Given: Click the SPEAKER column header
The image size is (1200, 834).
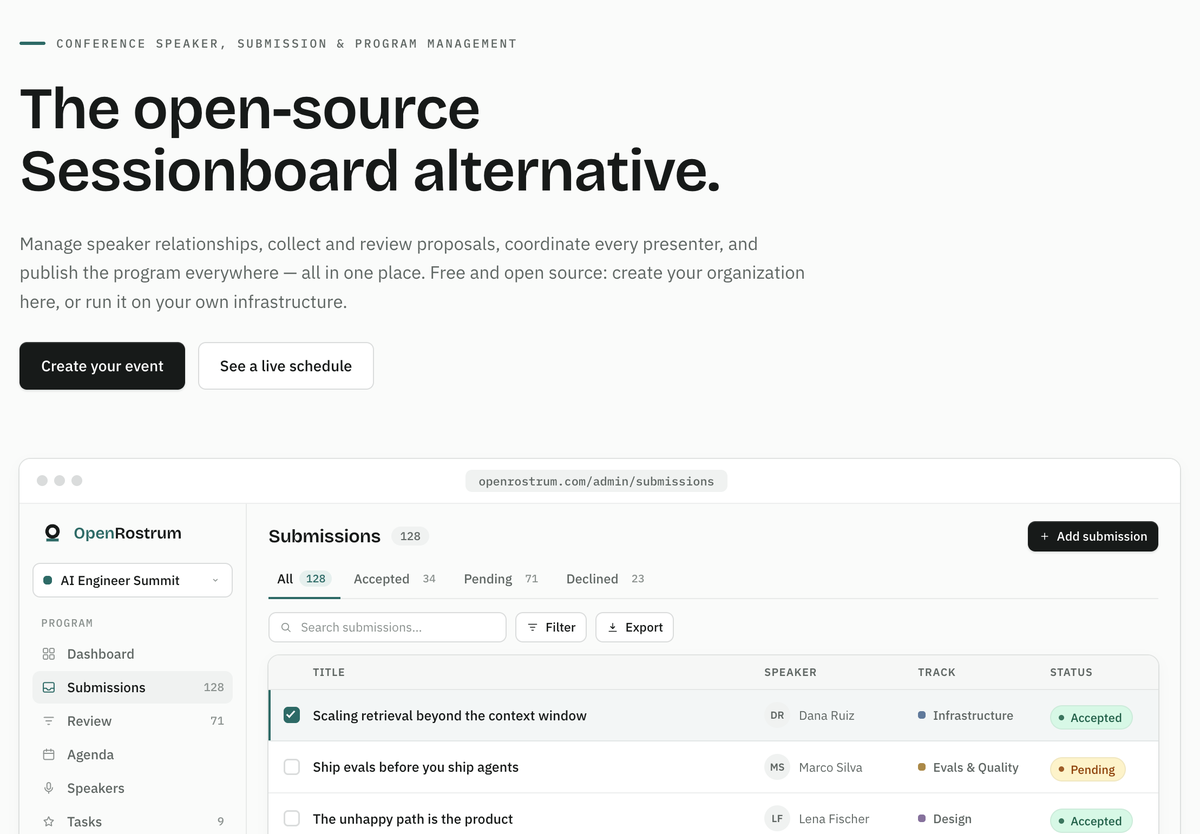Looking at the screenshot, I should (x=790, y=673).
